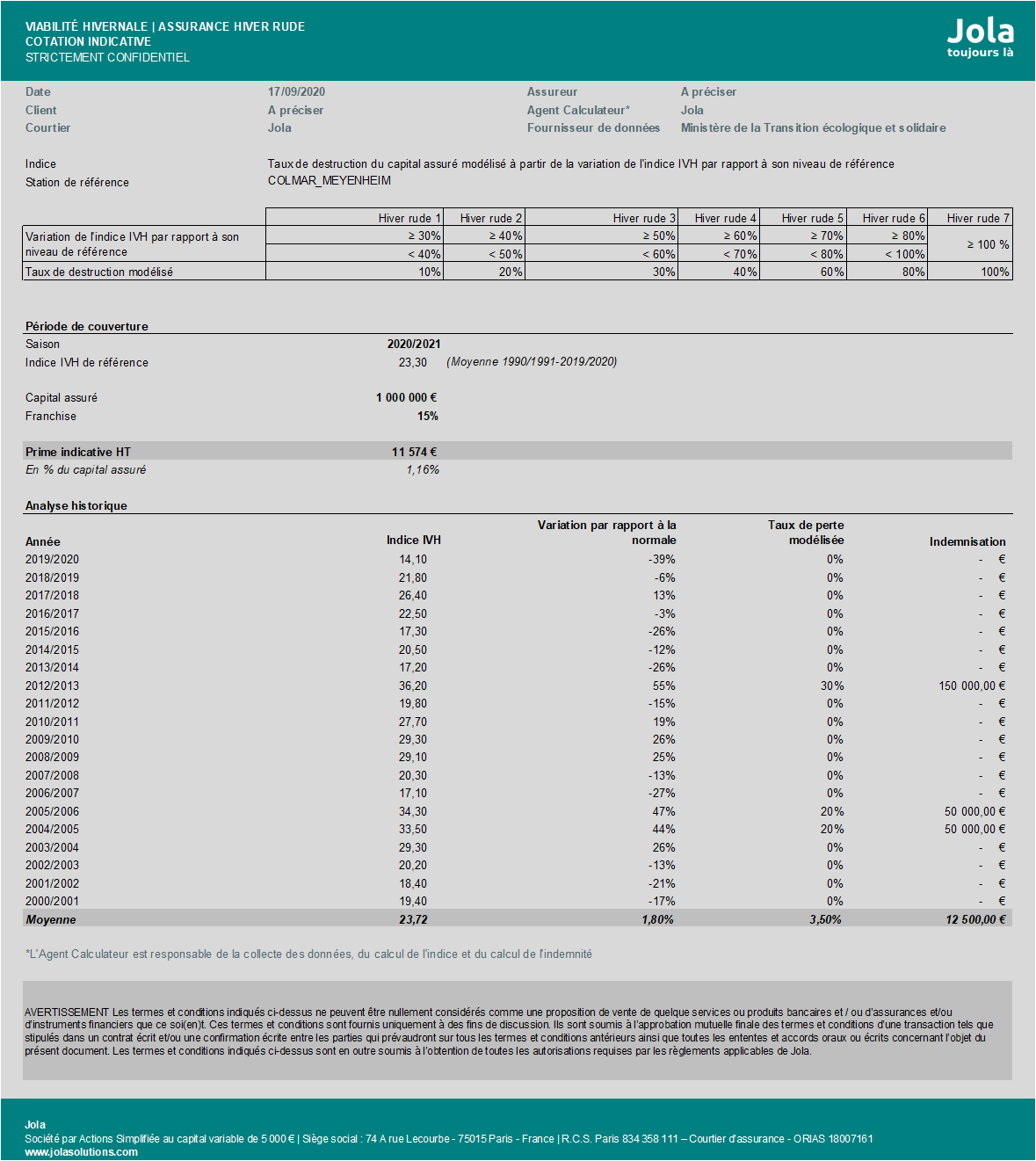The height and width of the screenshot is (1161, 1036).
Task: Select the '(Moyenne 1990/1991-2019/2020)' note
Action: 532,361
